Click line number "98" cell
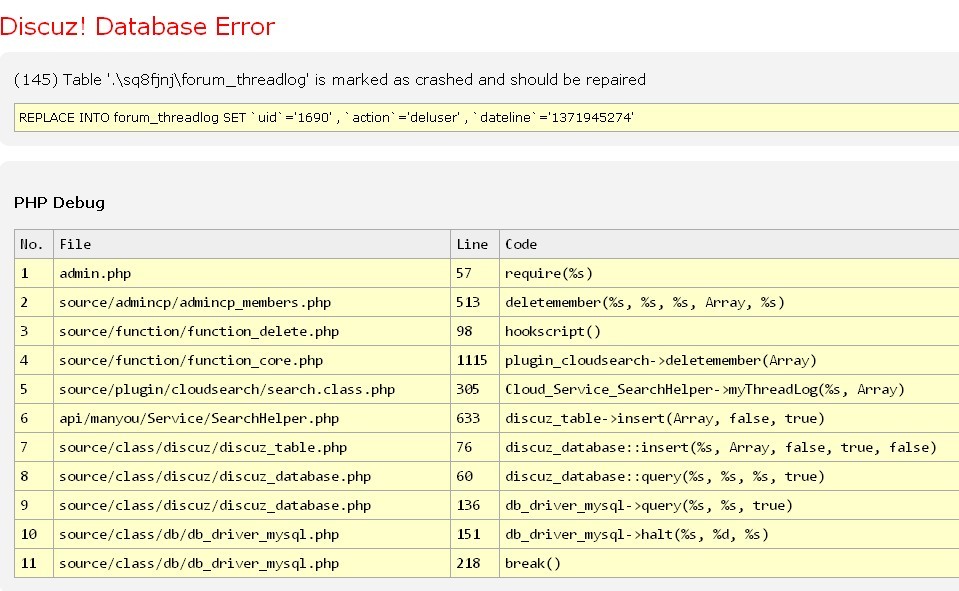This screenshot has height=591, width=959. tap(475, 331)
